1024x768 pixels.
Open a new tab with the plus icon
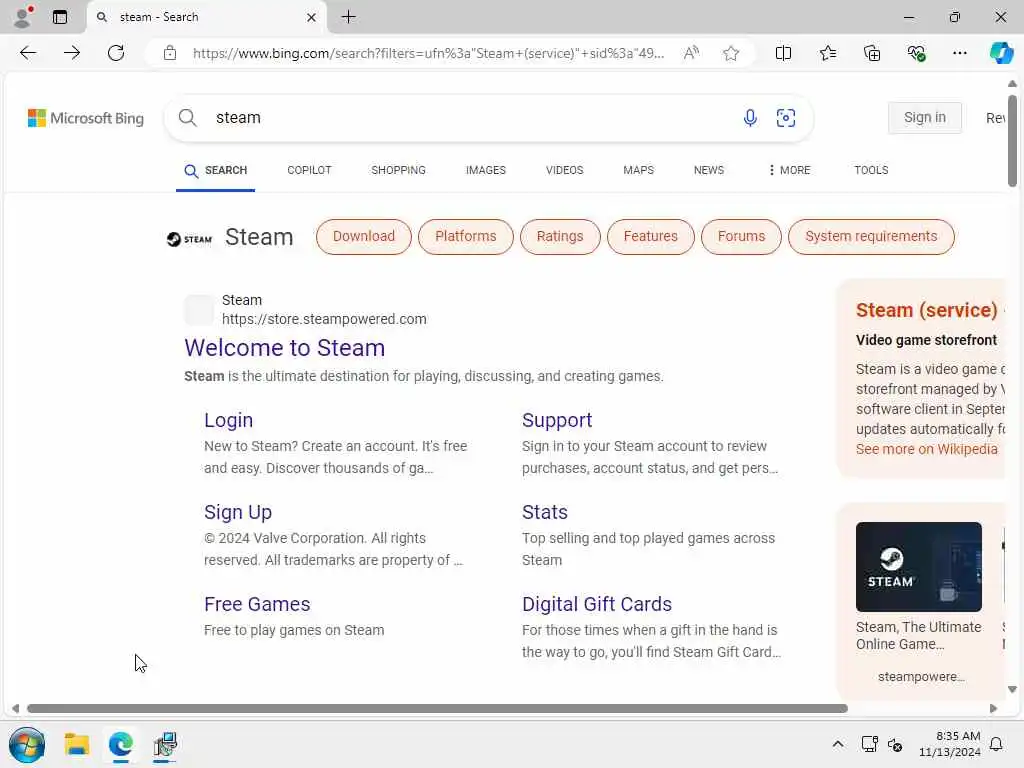click(x=349, y=17)
